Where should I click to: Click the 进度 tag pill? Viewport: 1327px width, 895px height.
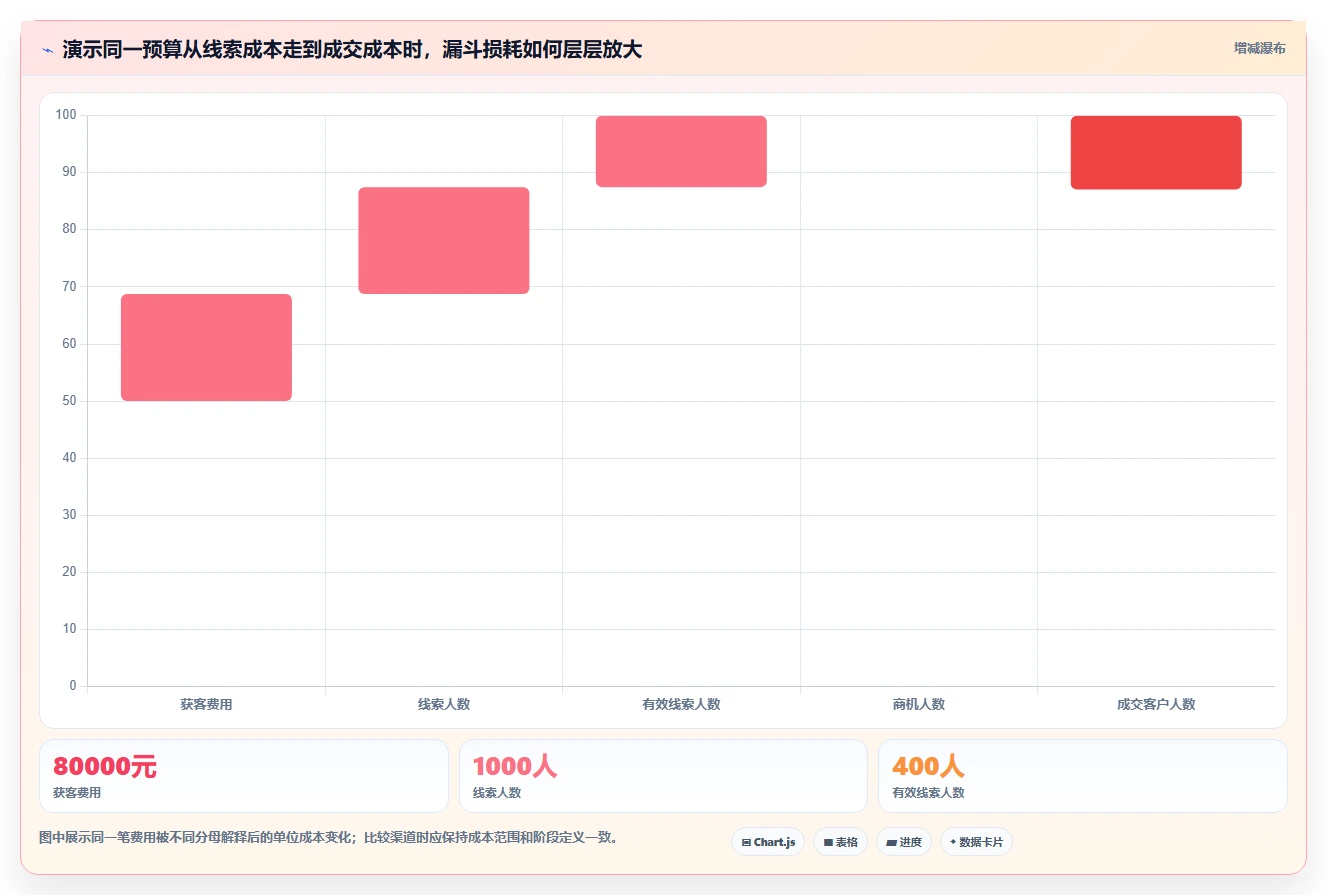tap(904, 842)
